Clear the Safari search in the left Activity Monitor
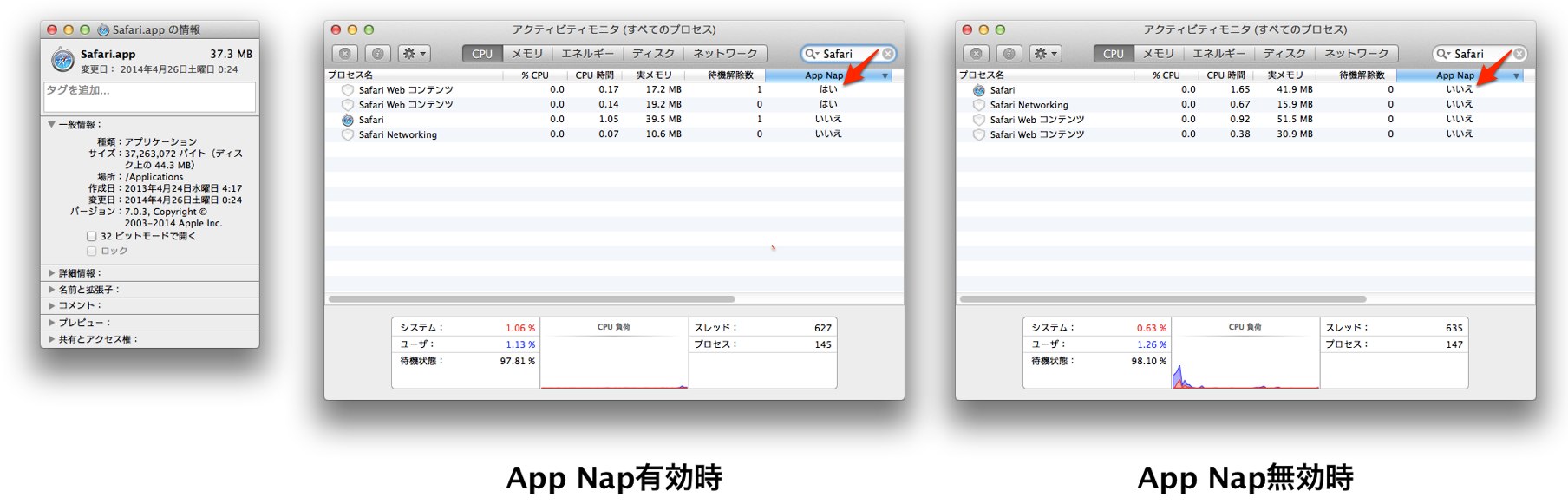Screen dimensions: 1568x504 click(888, 54)
